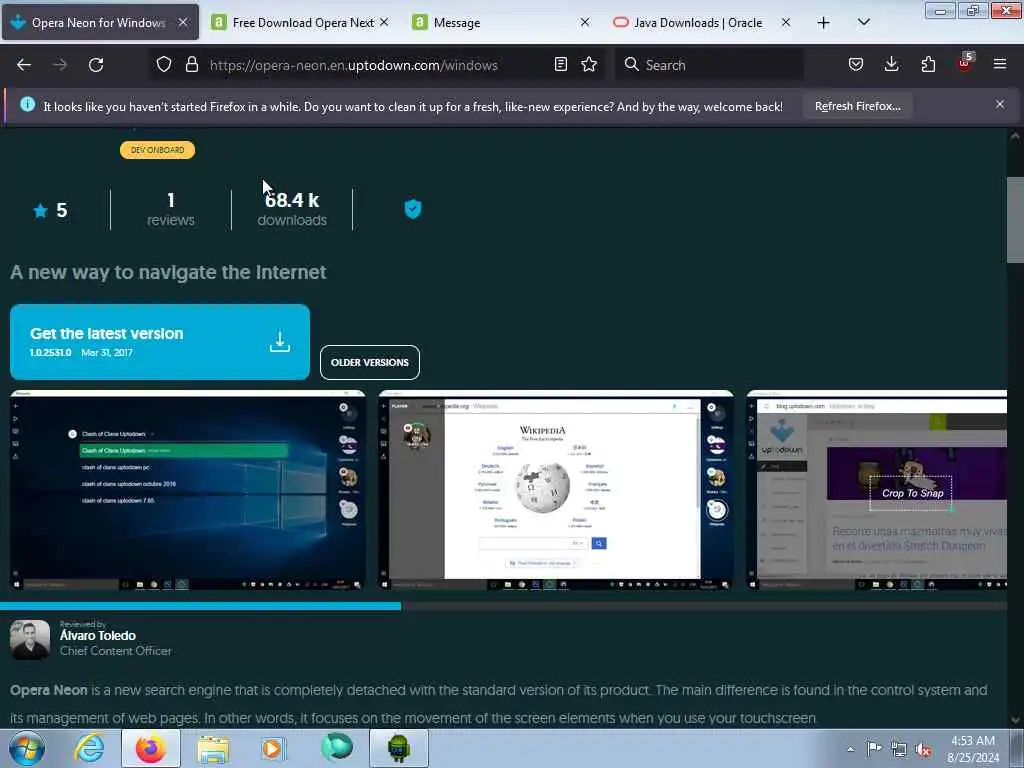Click the network tray icon
The width and height of the screenshot is (1024, 768).
[899, 750]
